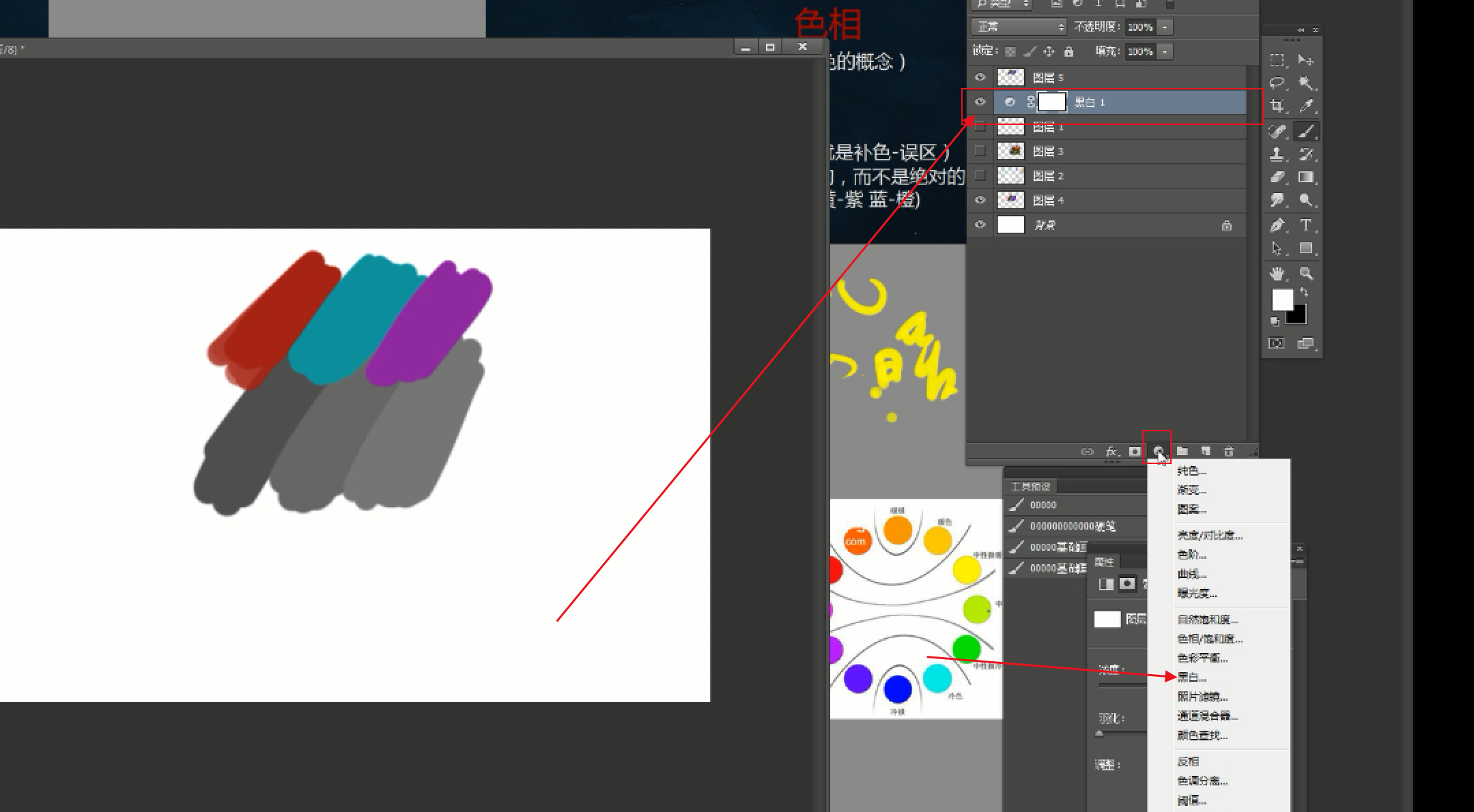
Task: Choose 黑白... from the adjustment menu
Action: (x=1192, y=677)
